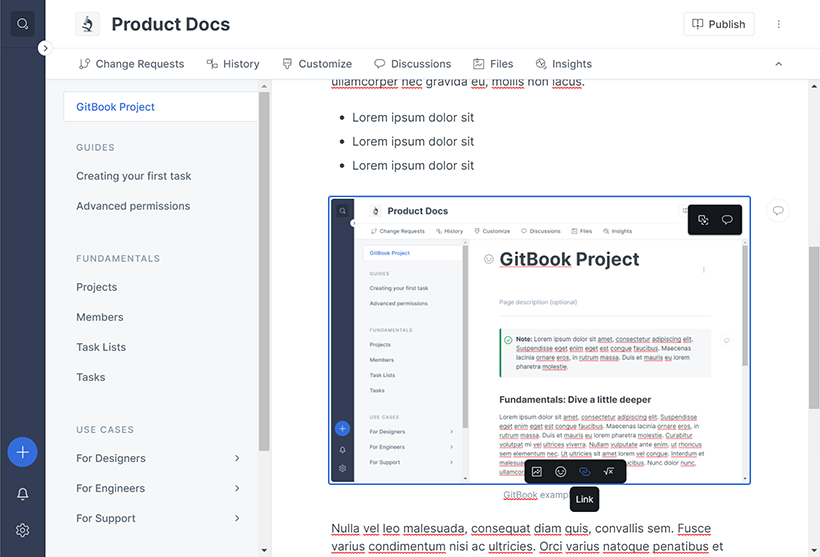This screenshot has width=820, height=557.
Task: Open the Projects page
Action: tap(97, 287)
